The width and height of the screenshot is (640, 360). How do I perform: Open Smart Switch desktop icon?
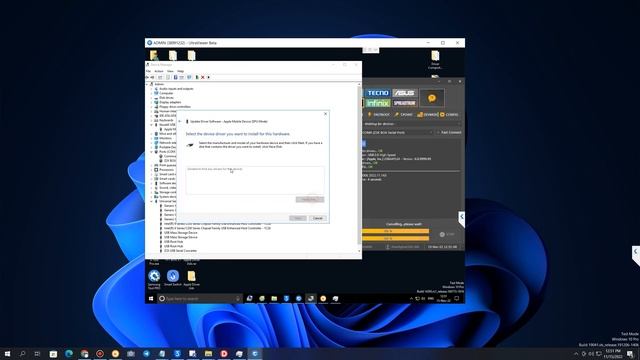(x=173, y=278)
